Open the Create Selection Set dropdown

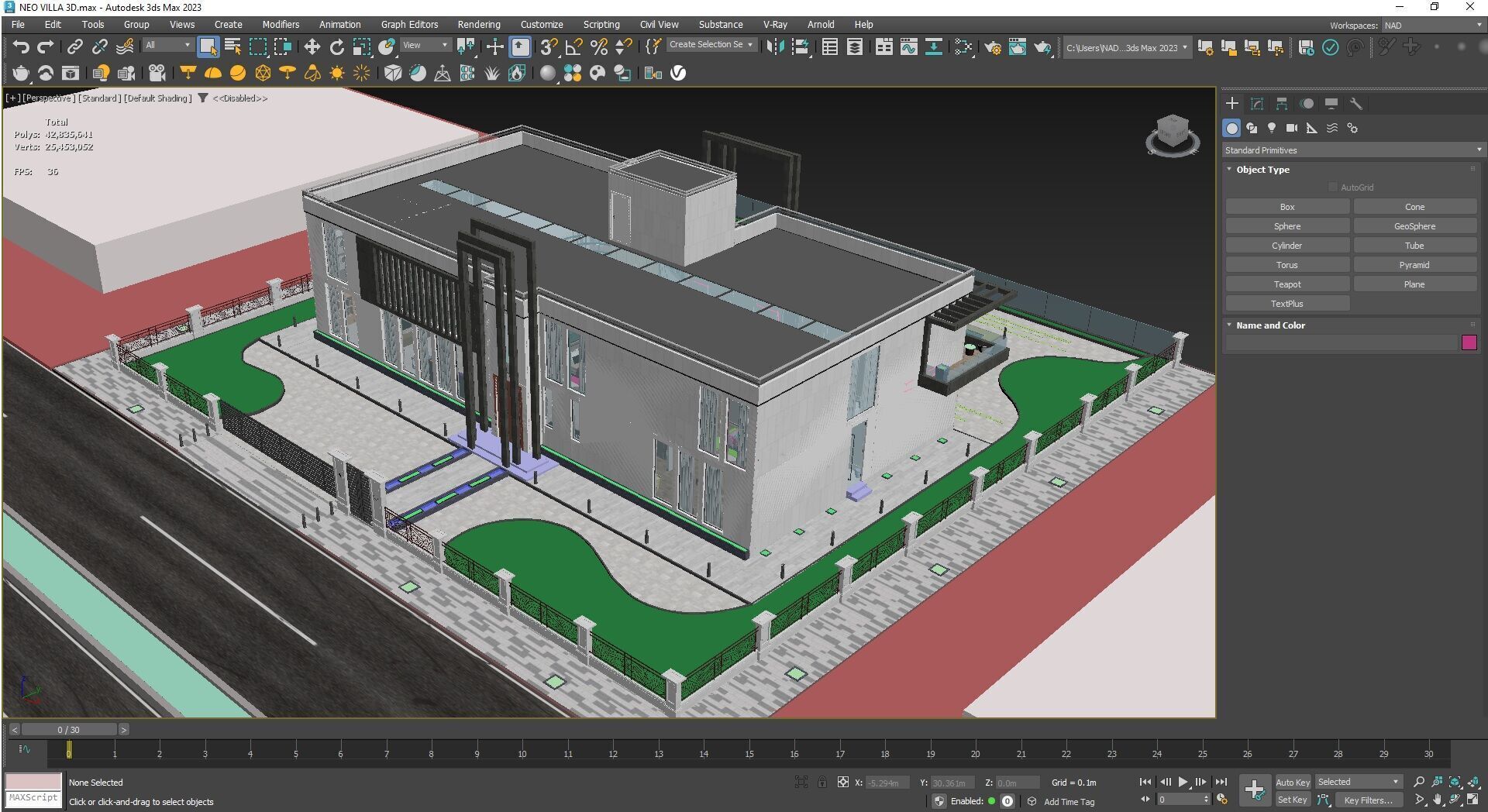[711, 44]
